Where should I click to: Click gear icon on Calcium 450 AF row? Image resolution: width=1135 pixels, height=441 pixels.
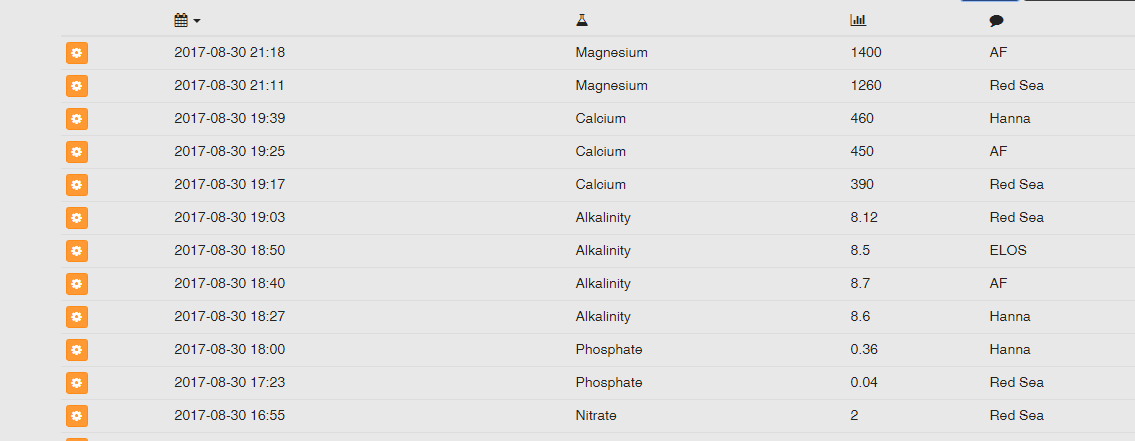(77, 152)
